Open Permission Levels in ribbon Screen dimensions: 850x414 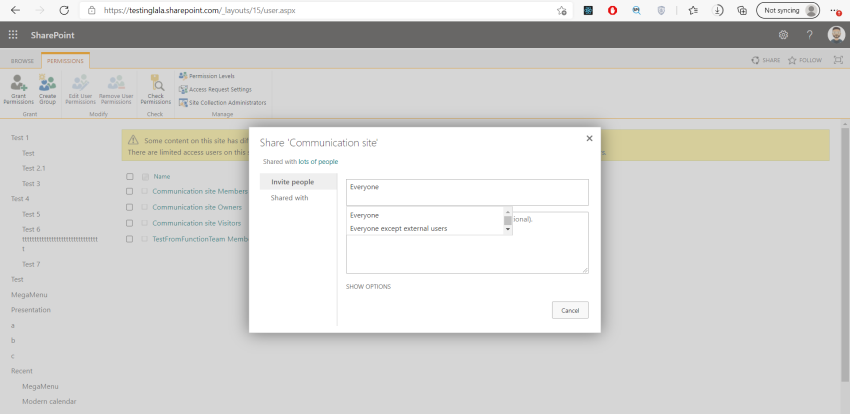[x=207, y=76]
